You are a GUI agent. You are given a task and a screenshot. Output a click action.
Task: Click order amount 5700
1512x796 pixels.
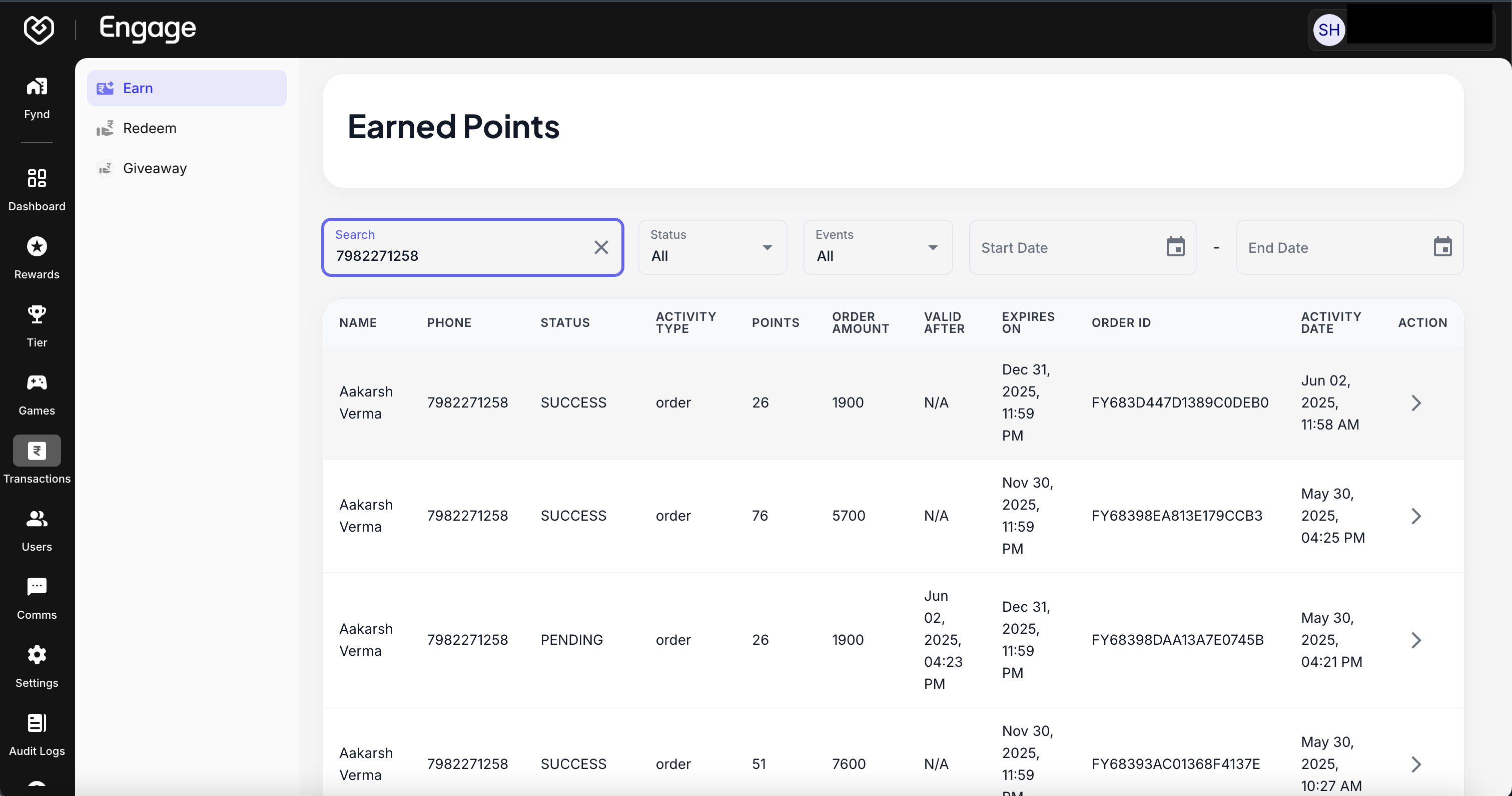[848, 516]
